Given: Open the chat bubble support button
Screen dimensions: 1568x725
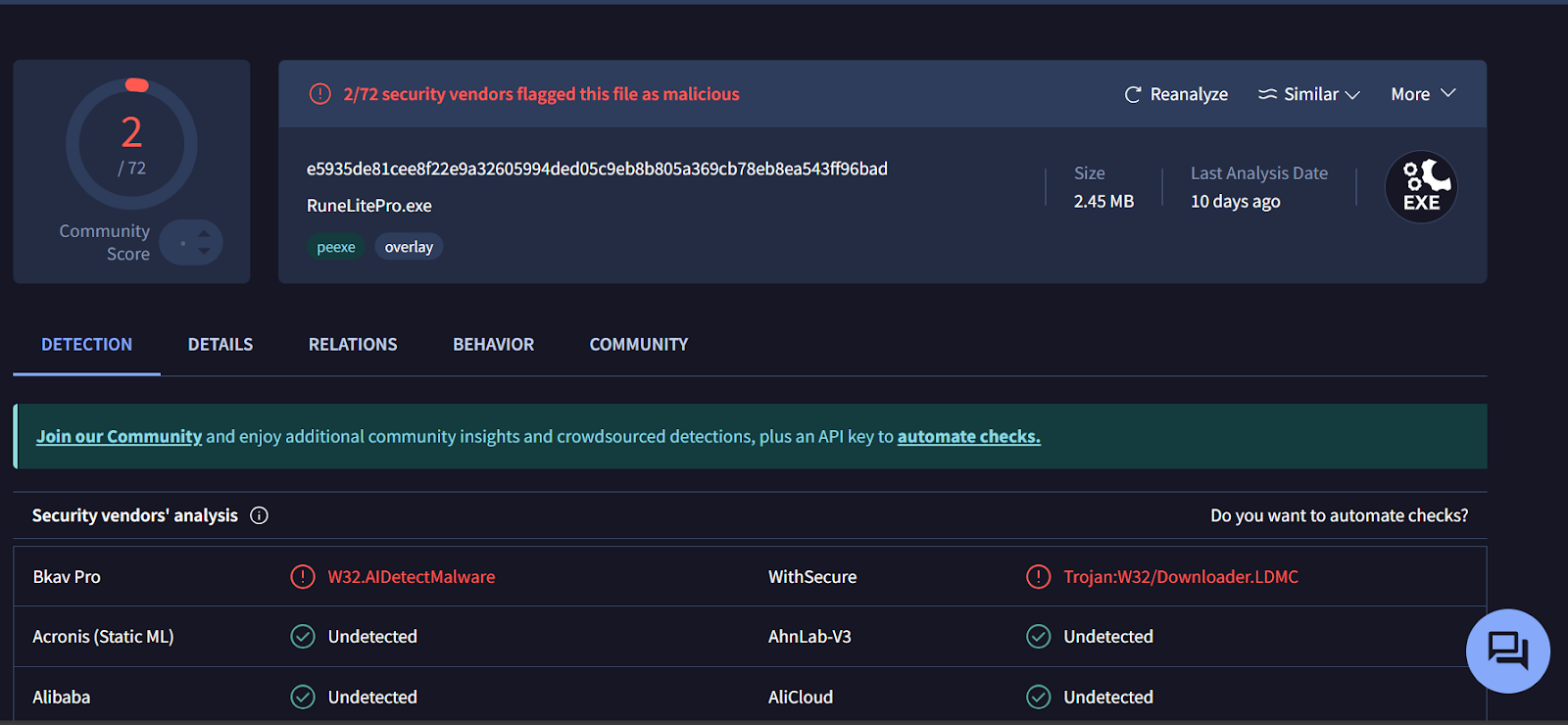Looking at the screenshot, I should pos(1507,651).
